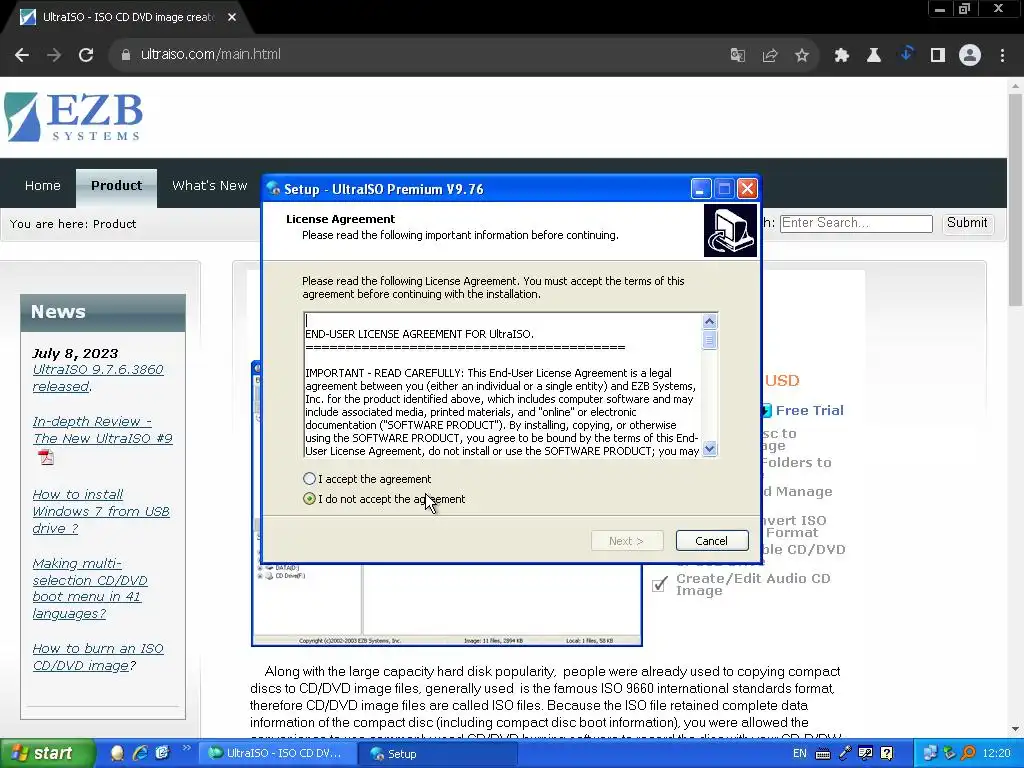Click the language bar help icon

tap(886, 754)
